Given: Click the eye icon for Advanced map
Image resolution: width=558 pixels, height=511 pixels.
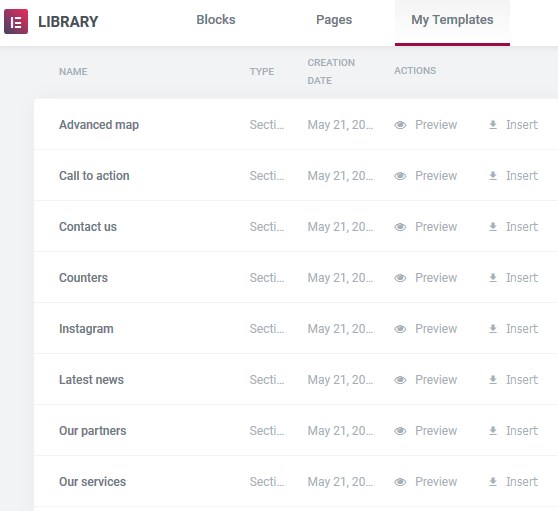Looking at the screenshot, I should [x=400, y=125].
